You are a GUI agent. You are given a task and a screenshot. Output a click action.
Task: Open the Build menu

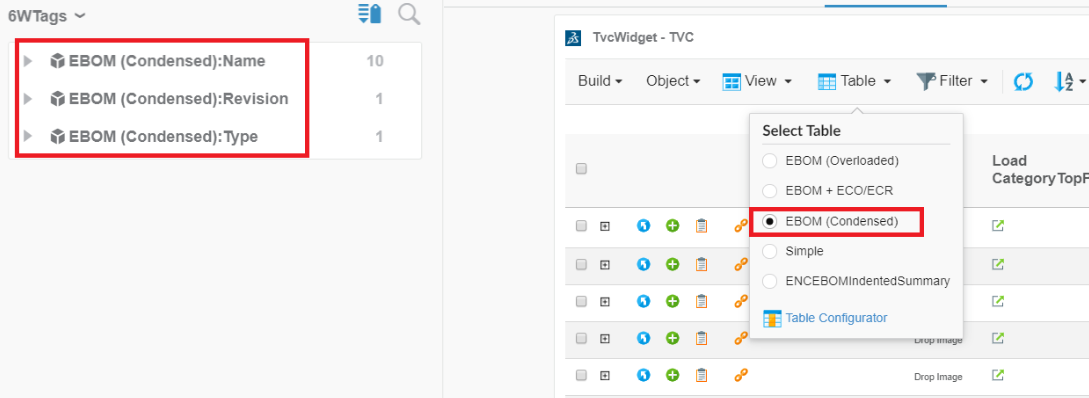(x=600, y=81)
